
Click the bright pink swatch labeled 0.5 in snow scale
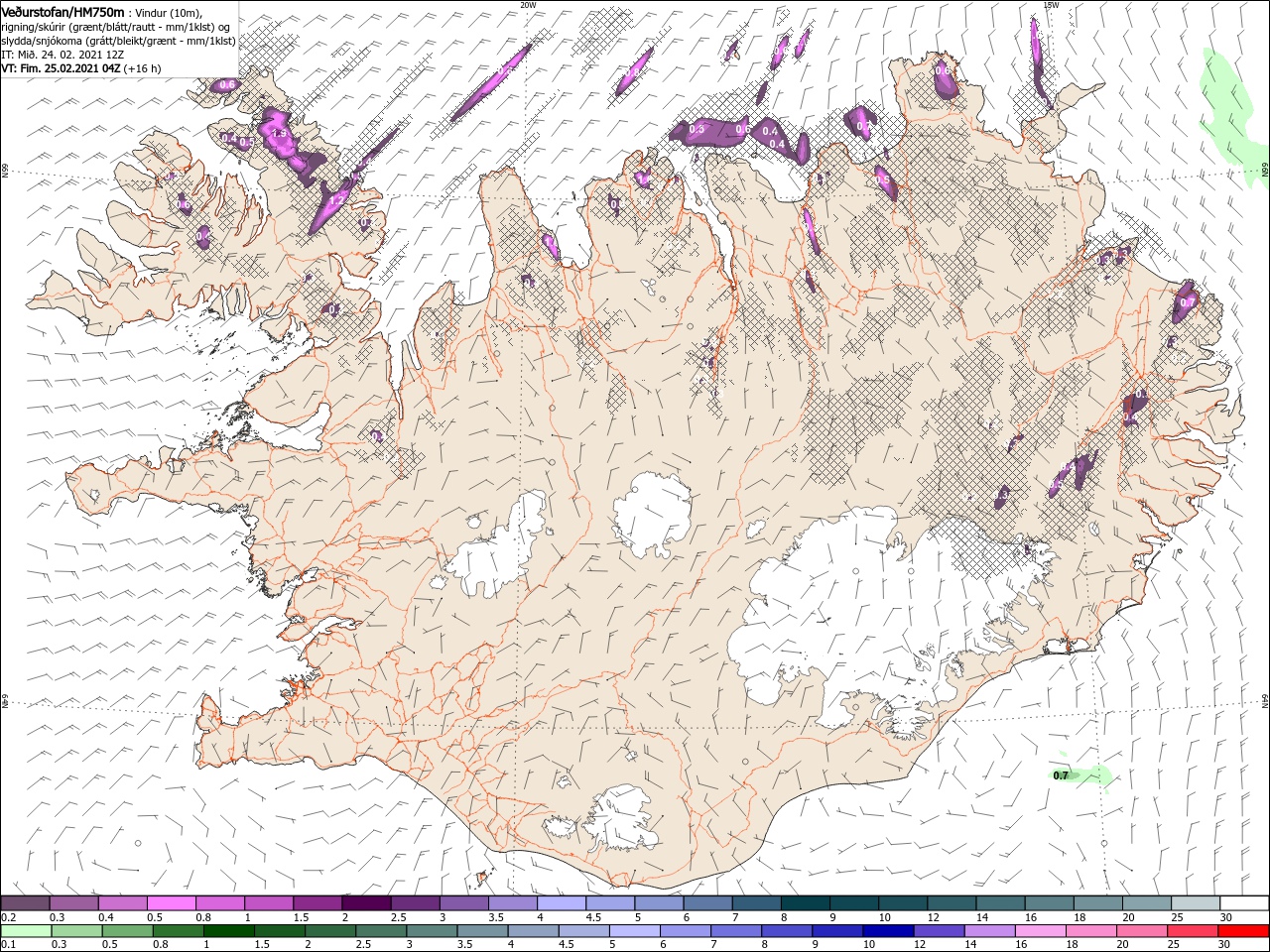click(x=171, y=903)
